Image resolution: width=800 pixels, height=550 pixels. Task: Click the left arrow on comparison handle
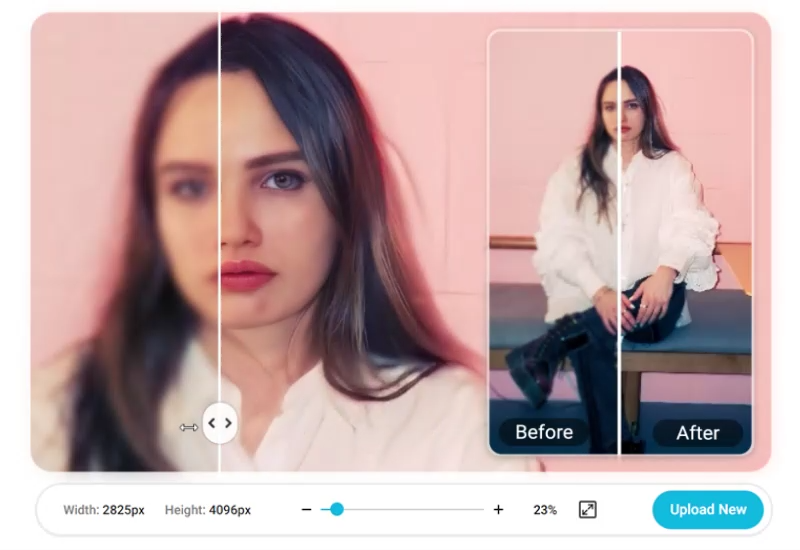pos(212,423)
